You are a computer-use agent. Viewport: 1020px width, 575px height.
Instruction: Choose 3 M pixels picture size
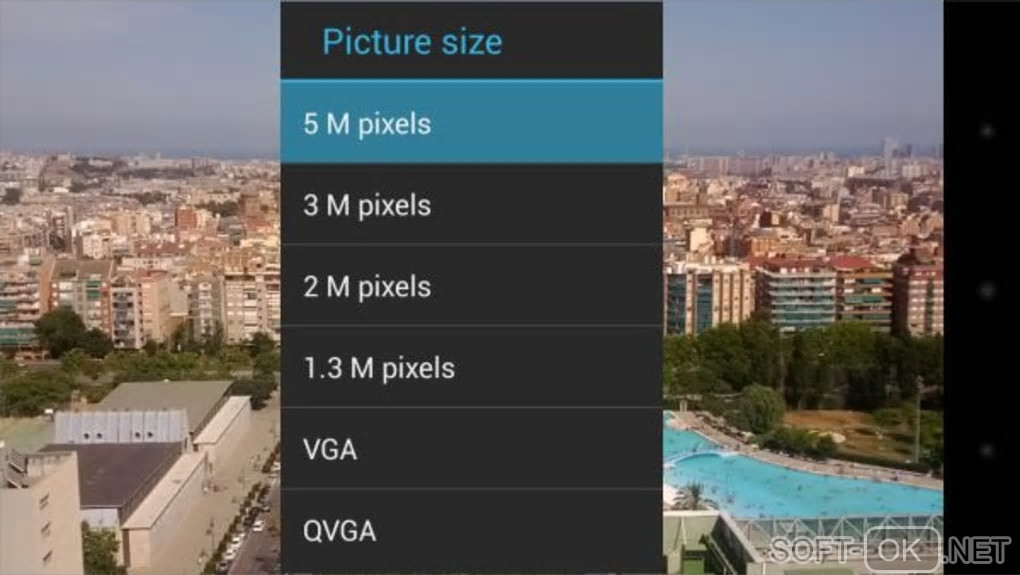tap(472, 204)
